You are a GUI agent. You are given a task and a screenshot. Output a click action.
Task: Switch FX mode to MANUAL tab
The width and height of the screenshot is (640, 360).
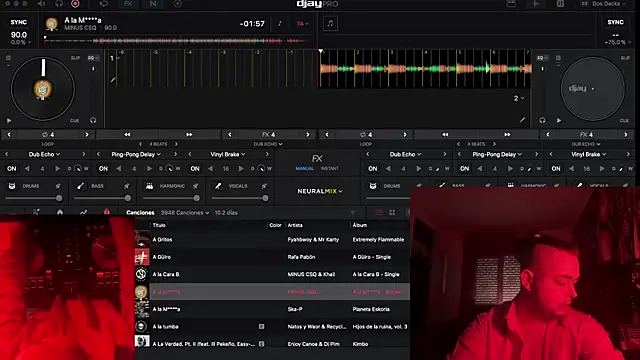click(304, 169)
